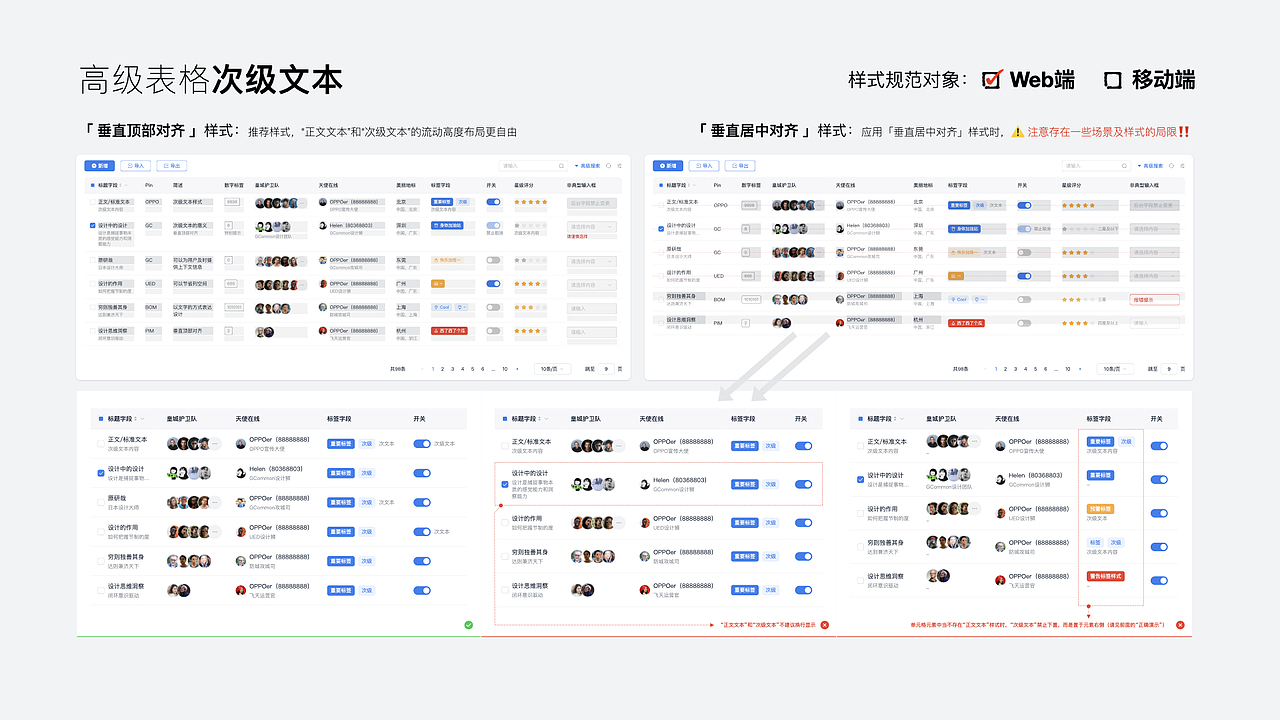Click refresh icon in 垂直居中对齐 table toolbar

1171,166
